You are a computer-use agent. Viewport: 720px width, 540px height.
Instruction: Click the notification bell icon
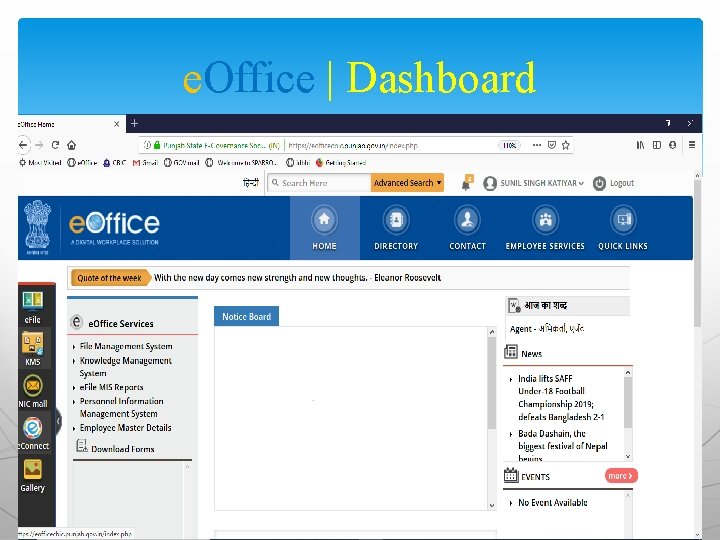(467, 183)
